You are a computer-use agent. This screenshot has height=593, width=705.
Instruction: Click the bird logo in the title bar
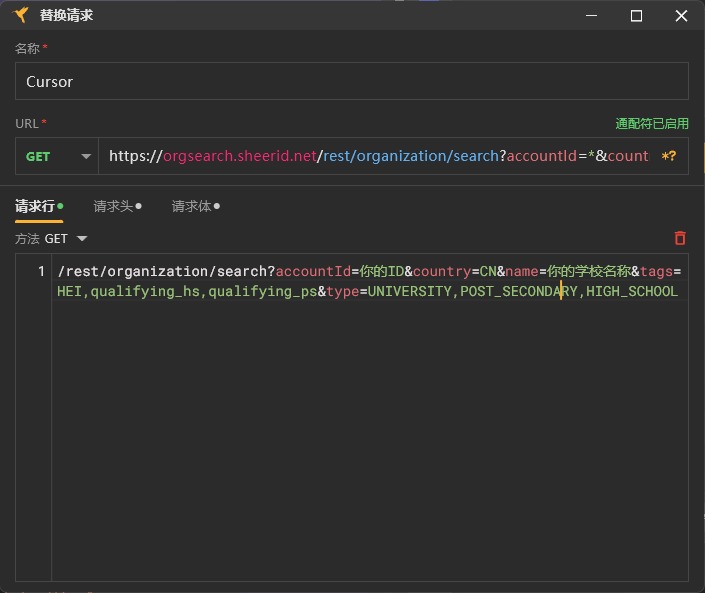pyautogui.click(x=20, y=16)
